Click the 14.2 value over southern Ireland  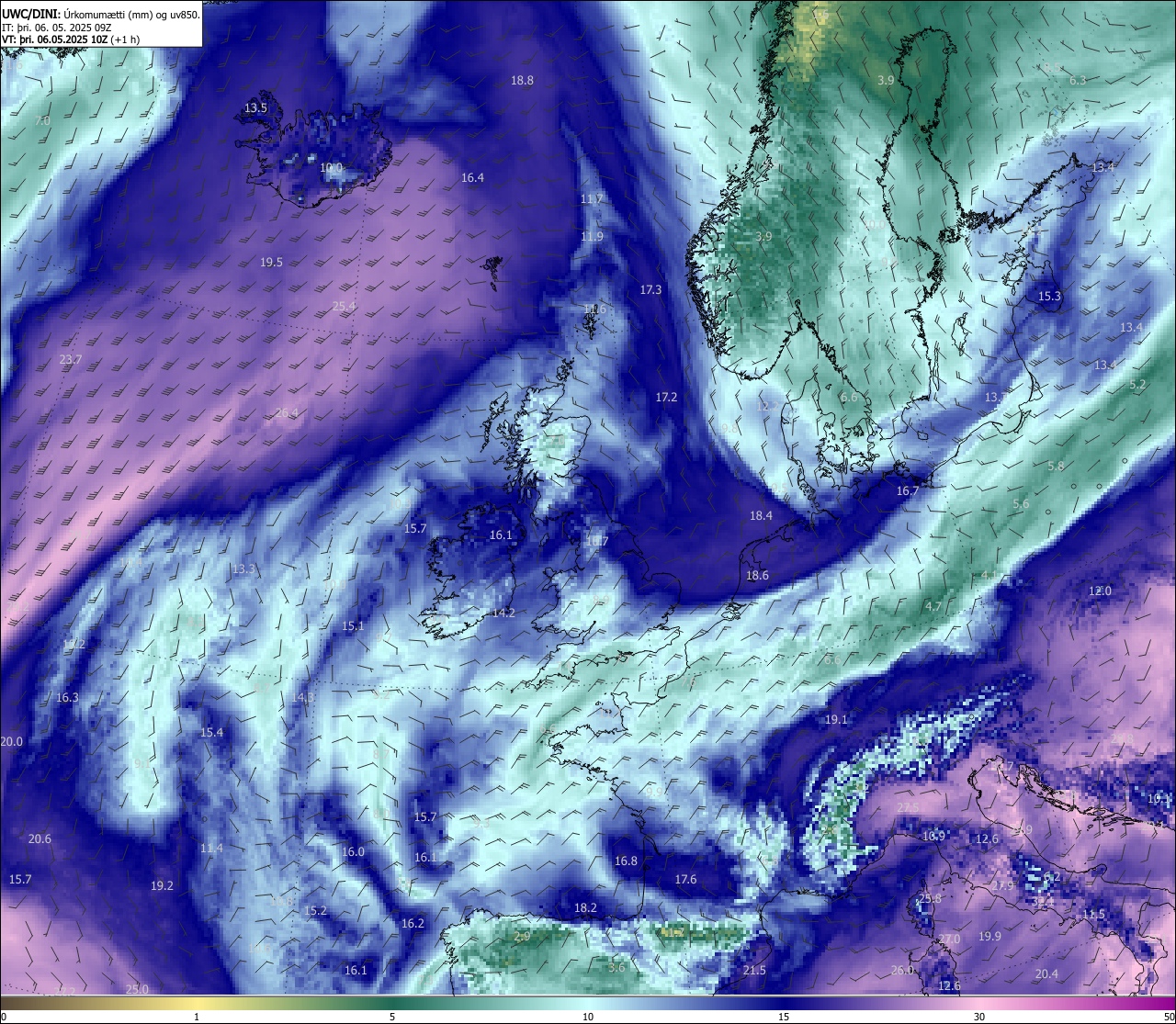tap(503, 613)
